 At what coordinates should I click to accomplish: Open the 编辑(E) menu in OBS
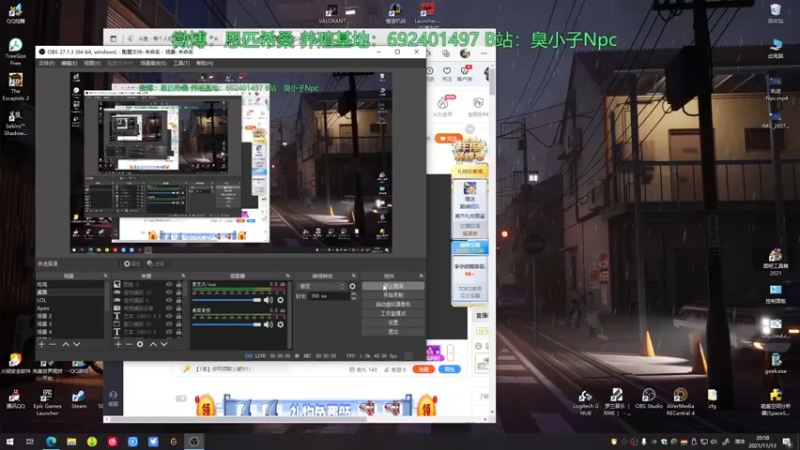point(69,63)
